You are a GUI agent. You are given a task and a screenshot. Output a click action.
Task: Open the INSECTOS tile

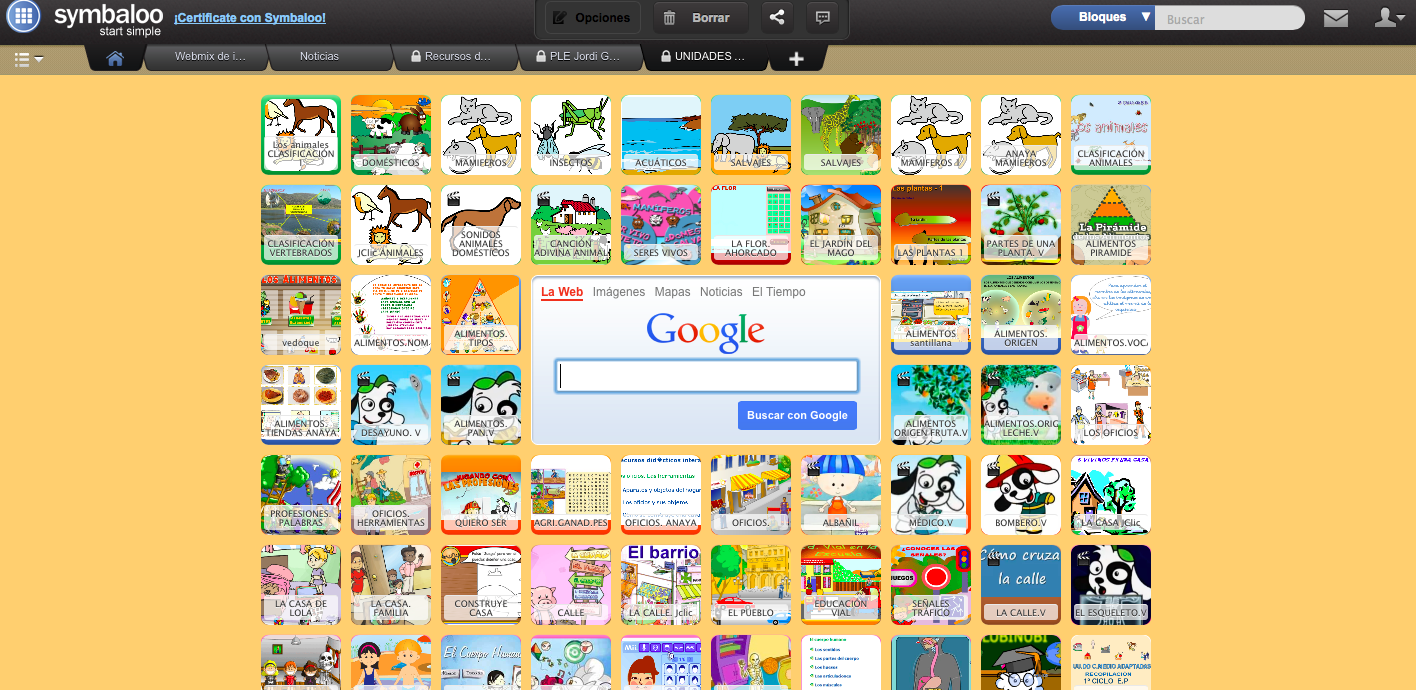[x=570, y=134]
